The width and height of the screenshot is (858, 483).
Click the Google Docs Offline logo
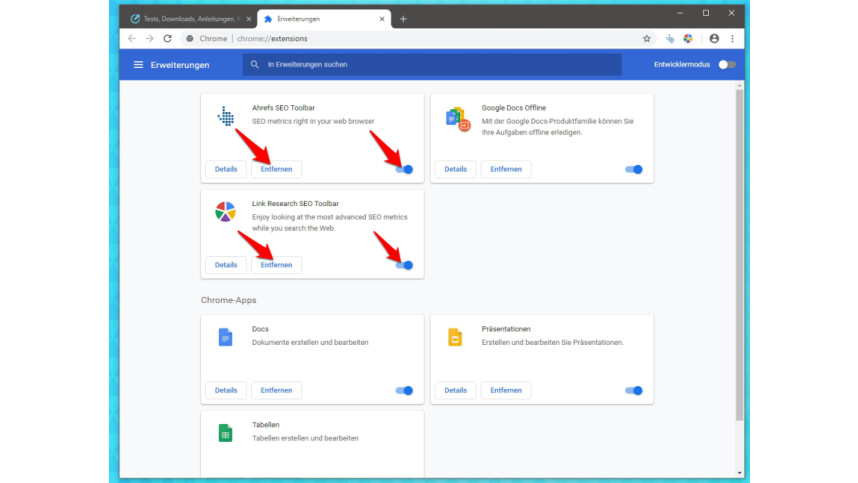[x=457, y=120]
